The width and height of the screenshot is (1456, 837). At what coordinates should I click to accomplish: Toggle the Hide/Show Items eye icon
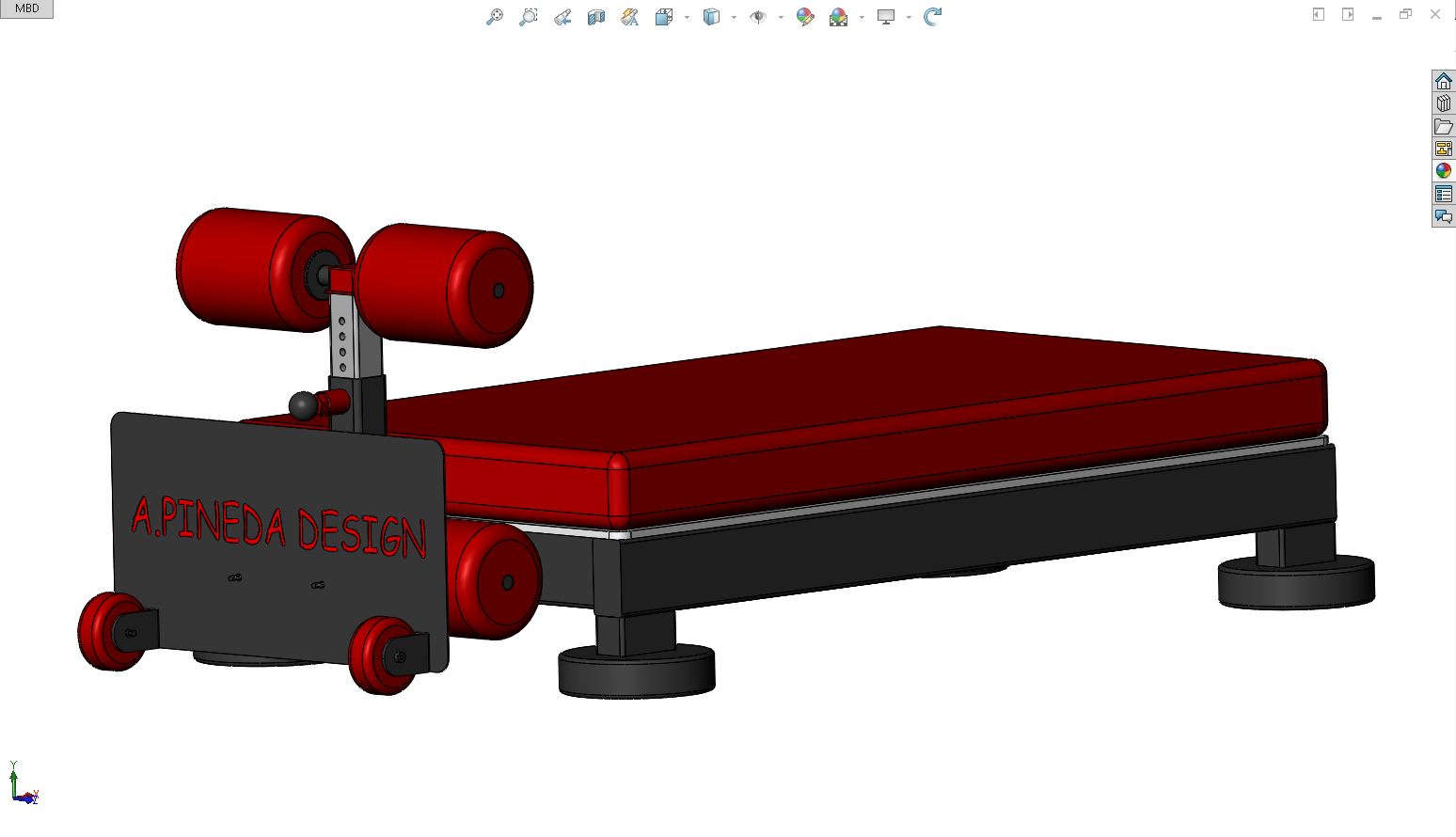click(758, 17)
